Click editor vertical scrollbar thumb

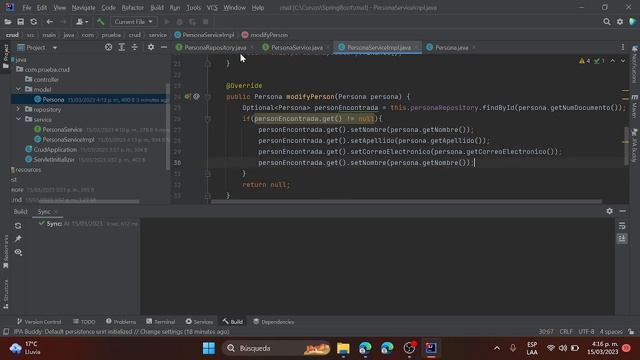[626, 146]
